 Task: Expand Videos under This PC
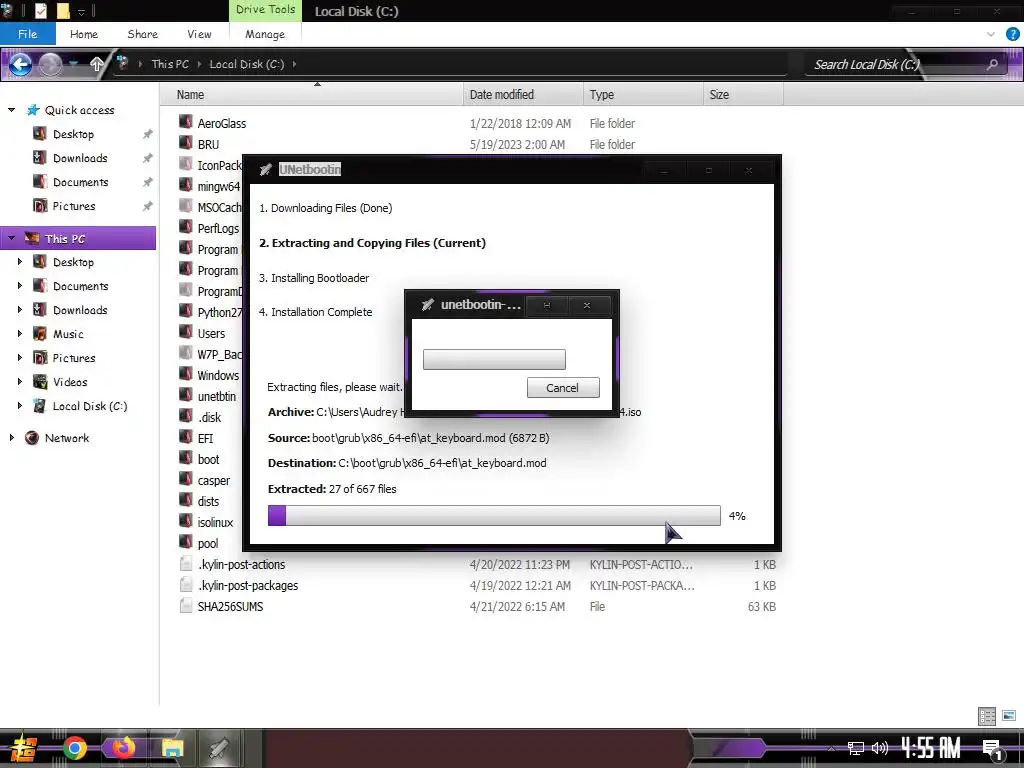tap(20, 381)
